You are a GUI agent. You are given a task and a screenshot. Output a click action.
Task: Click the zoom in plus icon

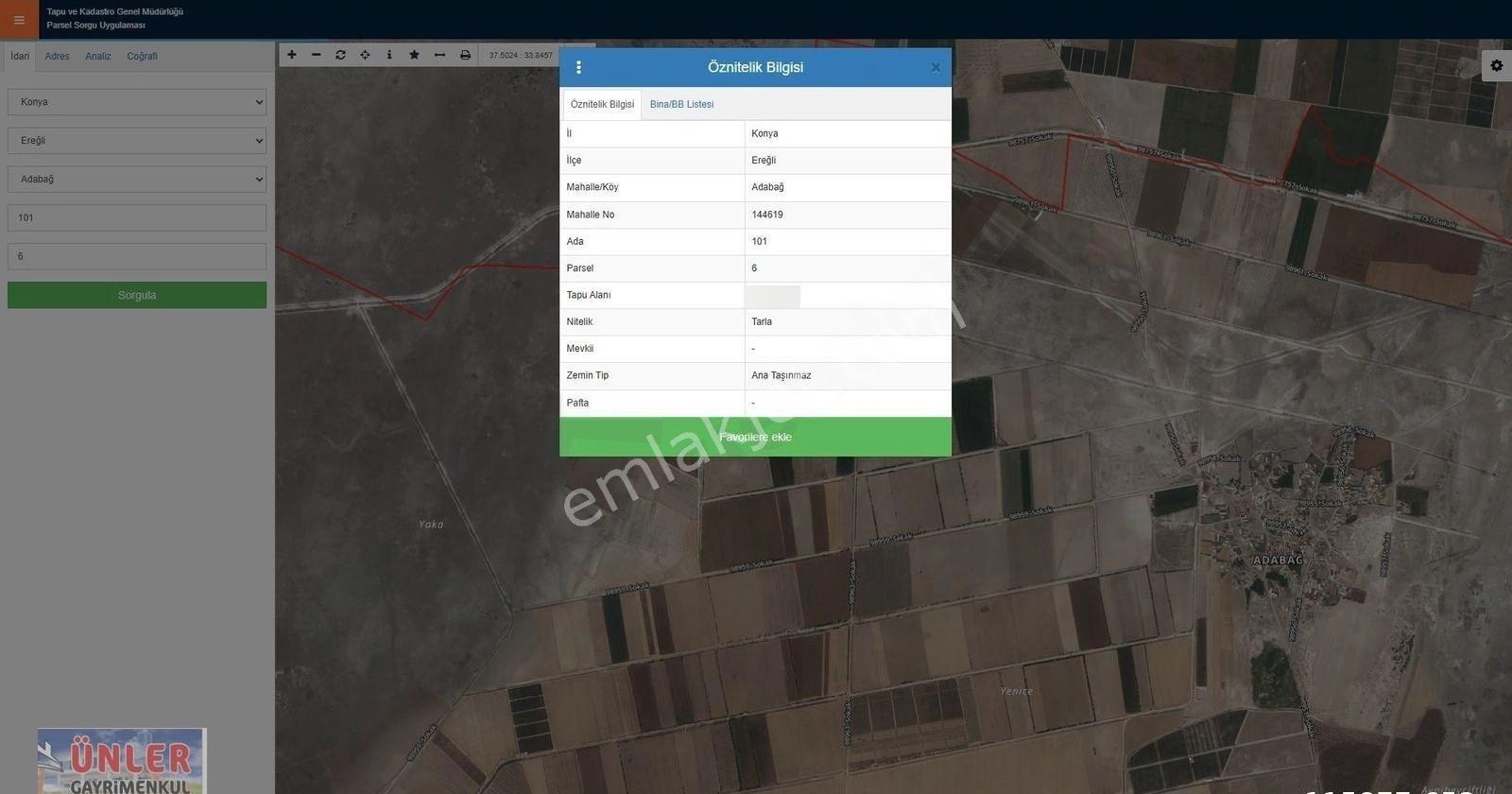(292, 55)
